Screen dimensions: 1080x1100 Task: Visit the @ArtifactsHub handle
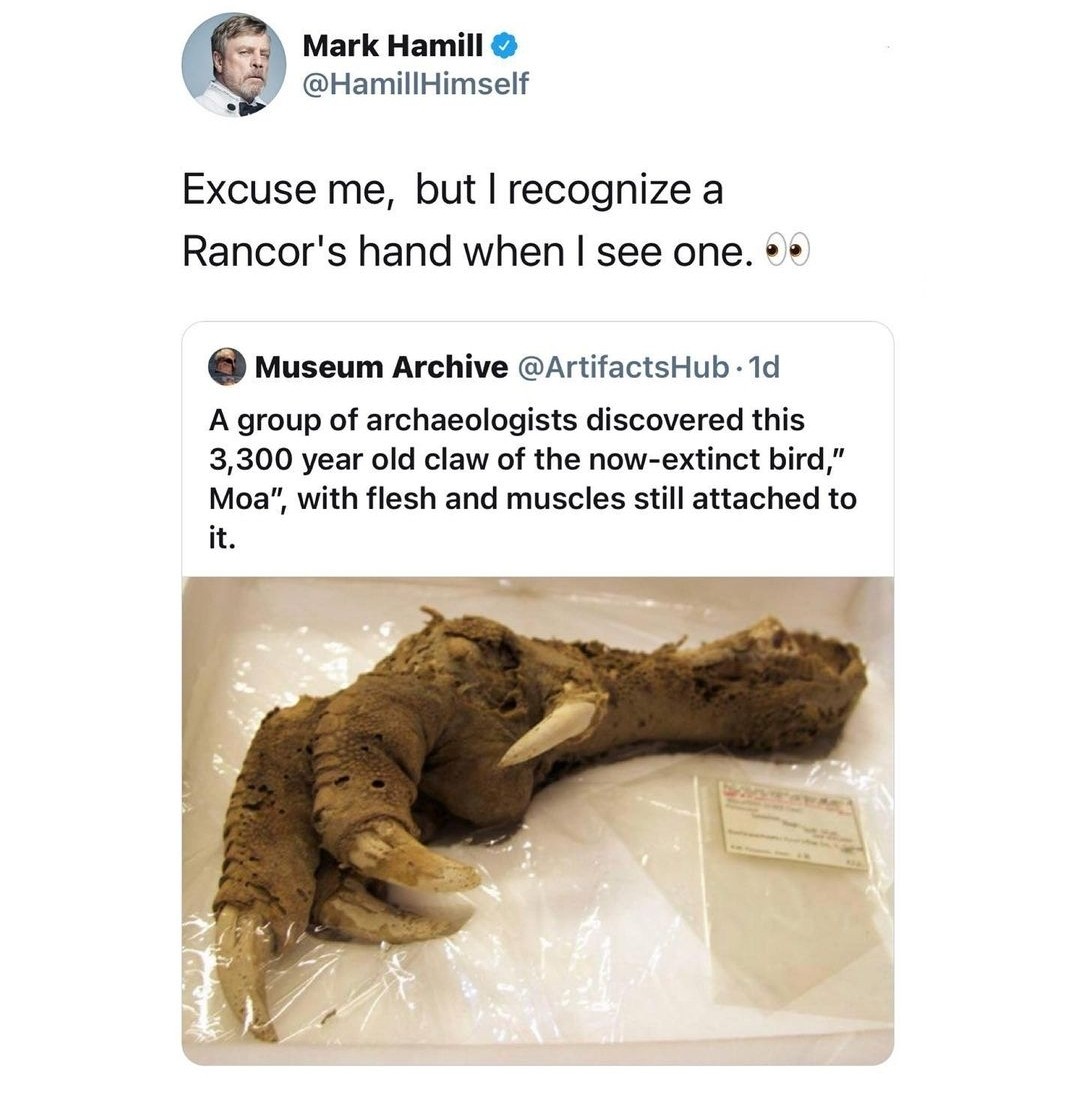[x=623, y=367]
